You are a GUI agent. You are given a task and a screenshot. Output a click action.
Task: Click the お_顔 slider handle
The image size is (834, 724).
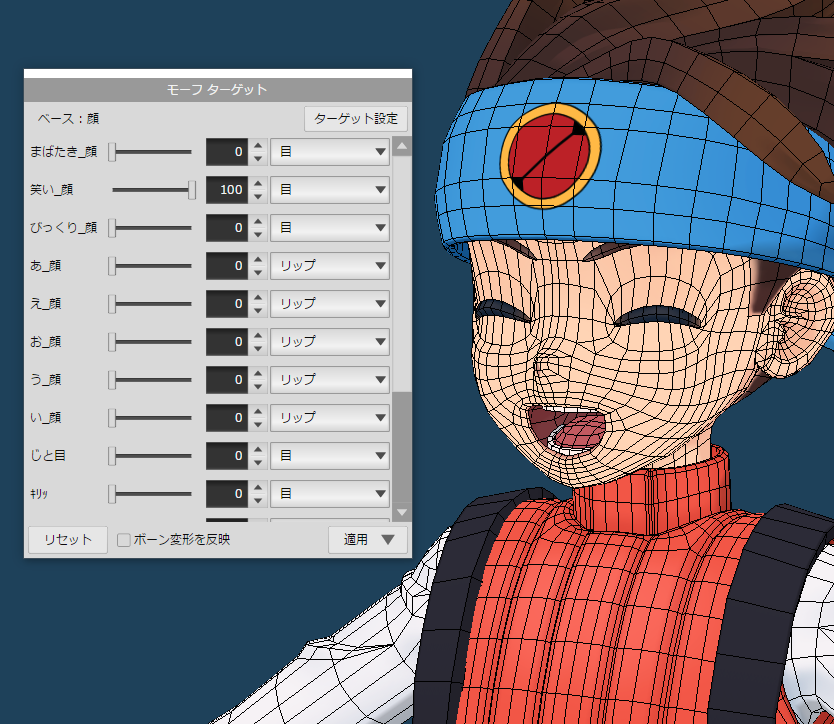click(112, 342)
